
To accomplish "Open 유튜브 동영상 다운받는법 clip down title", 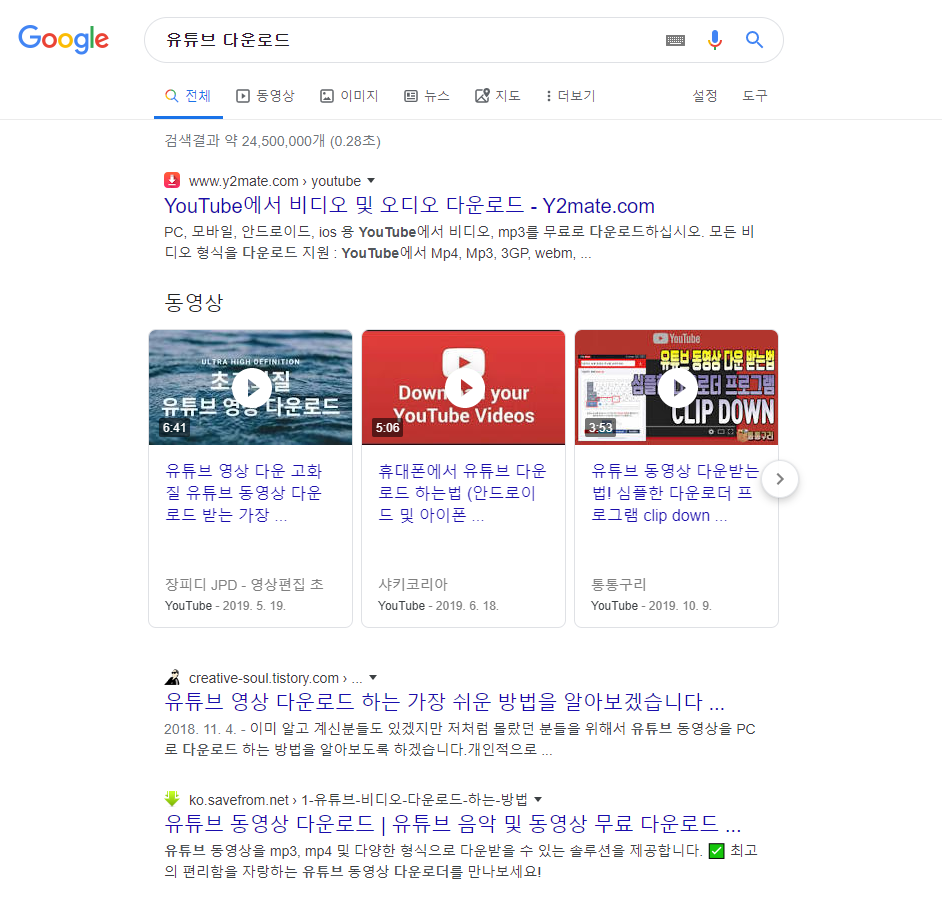I will pyautogui.click(x=675, y=493).
